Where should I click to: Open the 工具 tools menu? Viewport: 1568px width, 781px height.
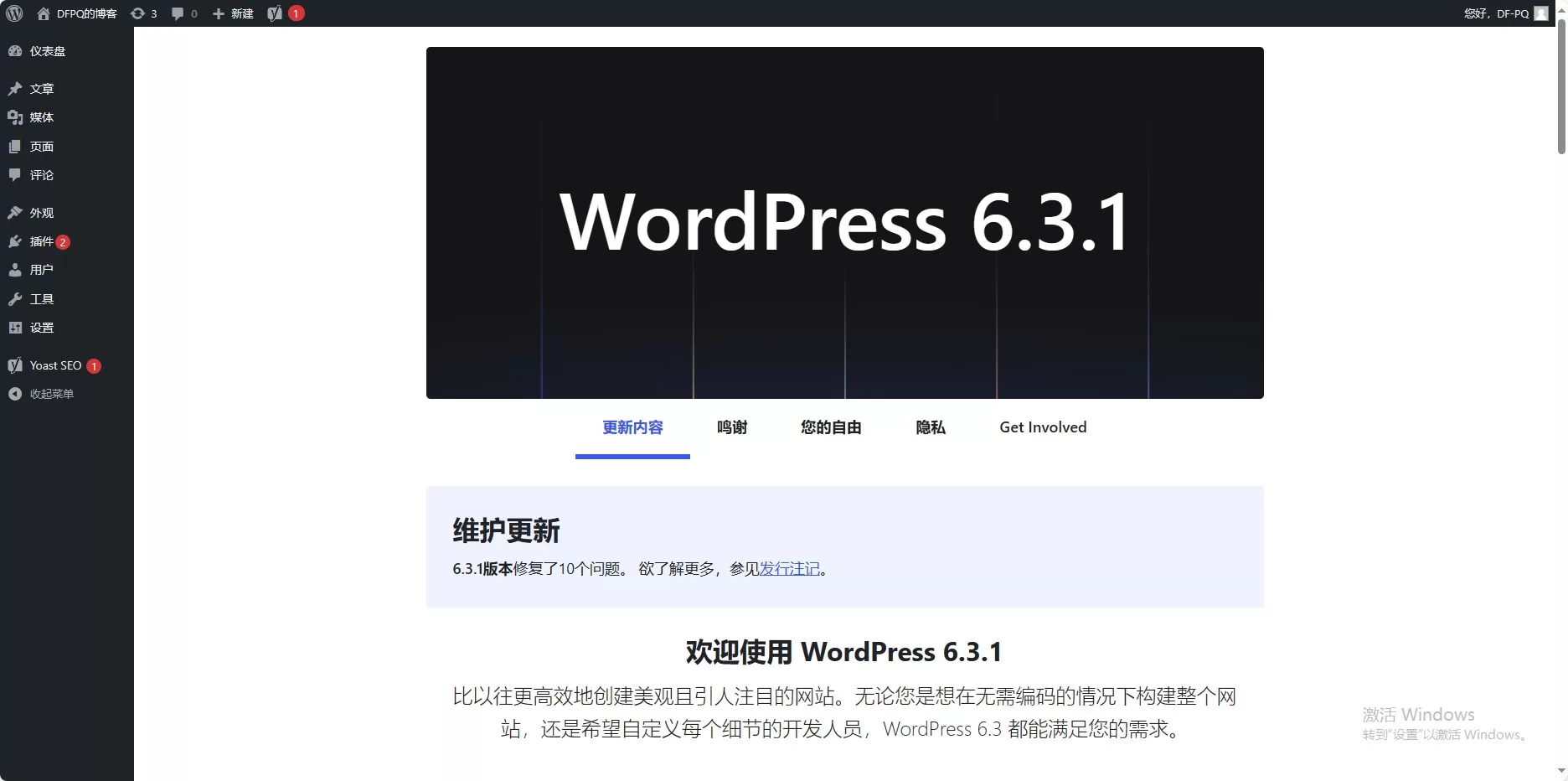[x=41, y=299]
